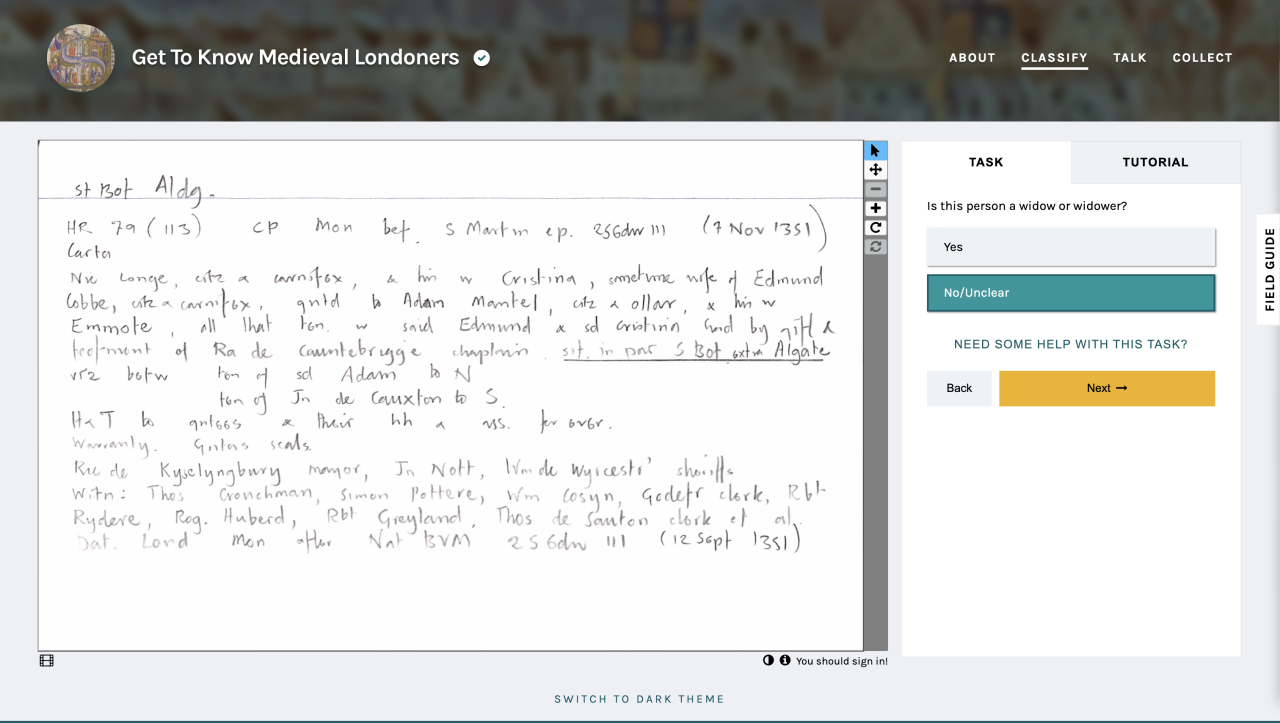Screen dimensions: 1280x723
Task: Open the Field Guide side tab
Action: click(x=1269, y=269)
